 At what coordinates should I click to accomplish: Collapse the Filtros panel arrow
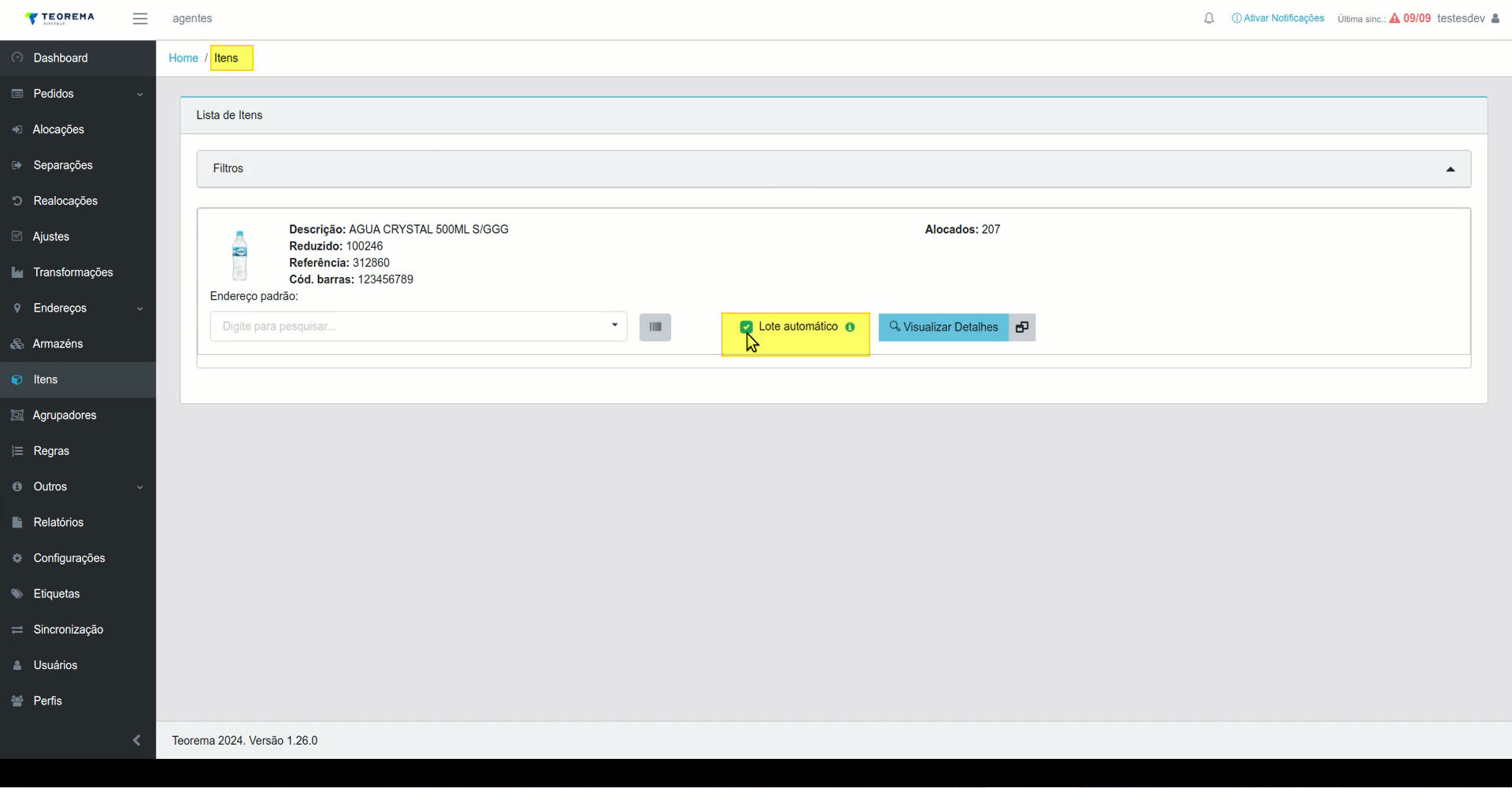1451,169
